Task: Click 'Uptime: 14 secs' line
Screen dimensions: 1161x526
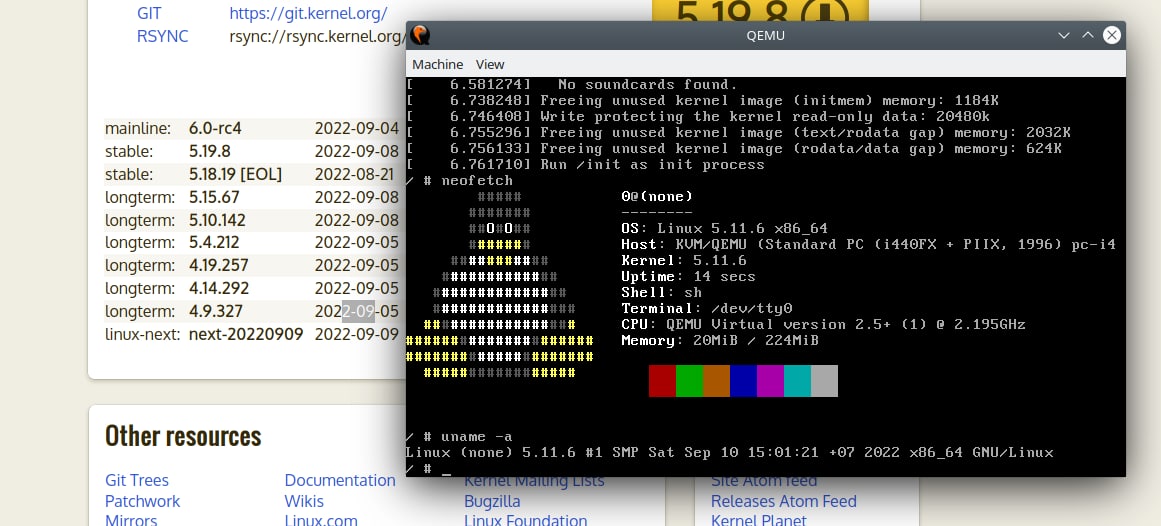Action: point(689,277)
